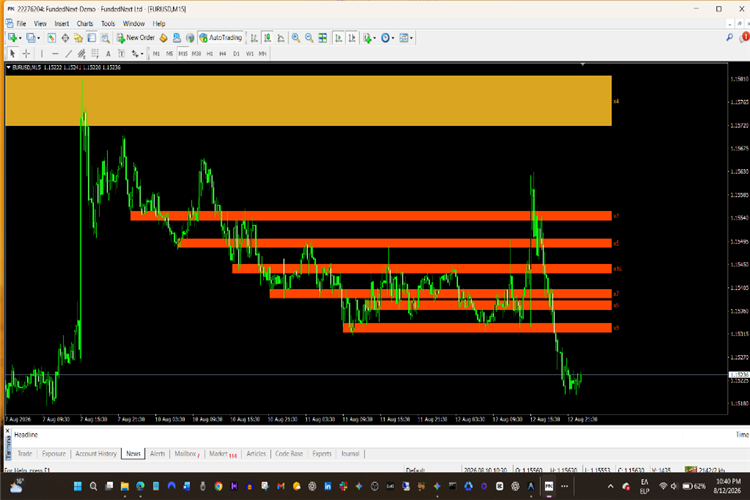Screen dimensions: 750x500
Task: Open the Indicators list icon
Action: tap(367, 38)
